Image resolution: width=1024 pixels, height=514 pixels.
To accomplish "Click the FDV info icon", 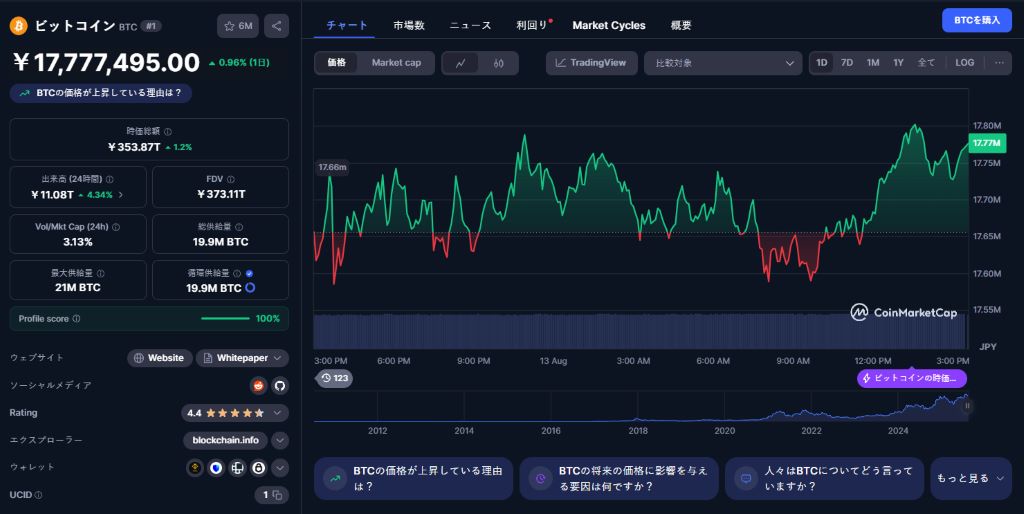I will point(231,180).
